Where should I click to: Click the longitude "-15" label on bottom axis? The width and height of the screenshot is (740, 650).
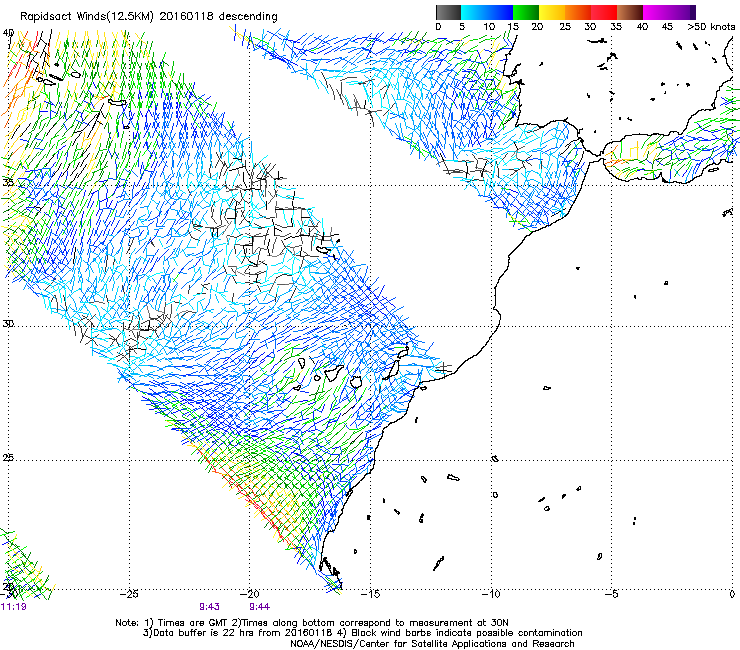tap(370, 594)
